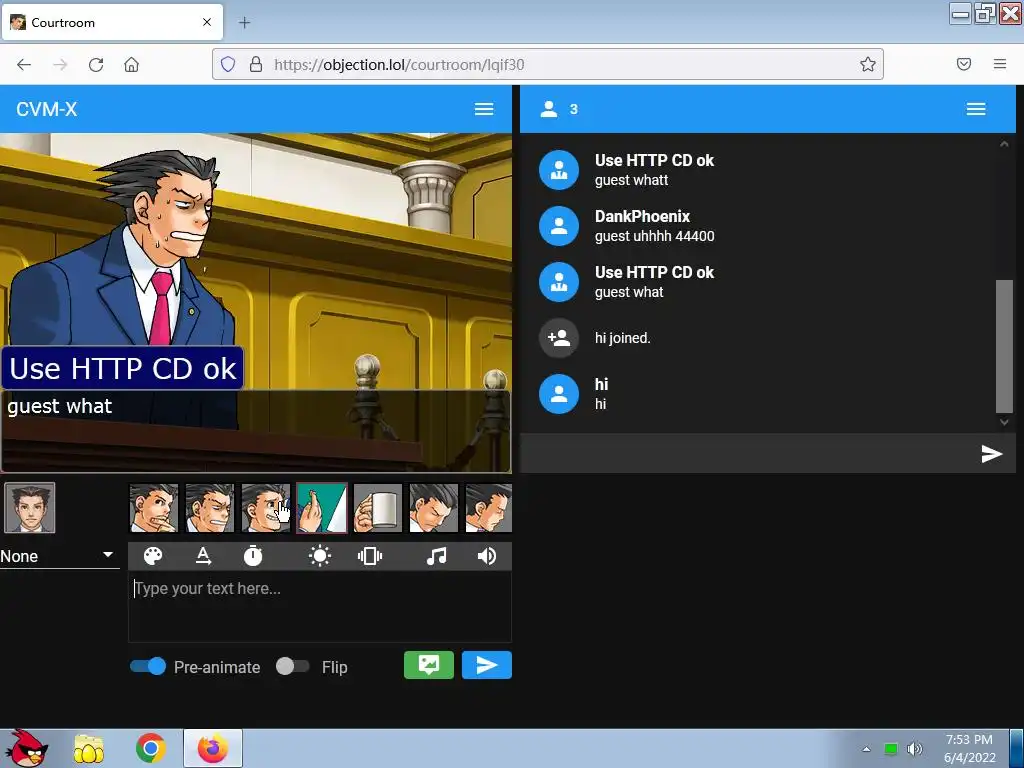Click the 'guest uhhhh 44400' message

click(x=654, y=236)
